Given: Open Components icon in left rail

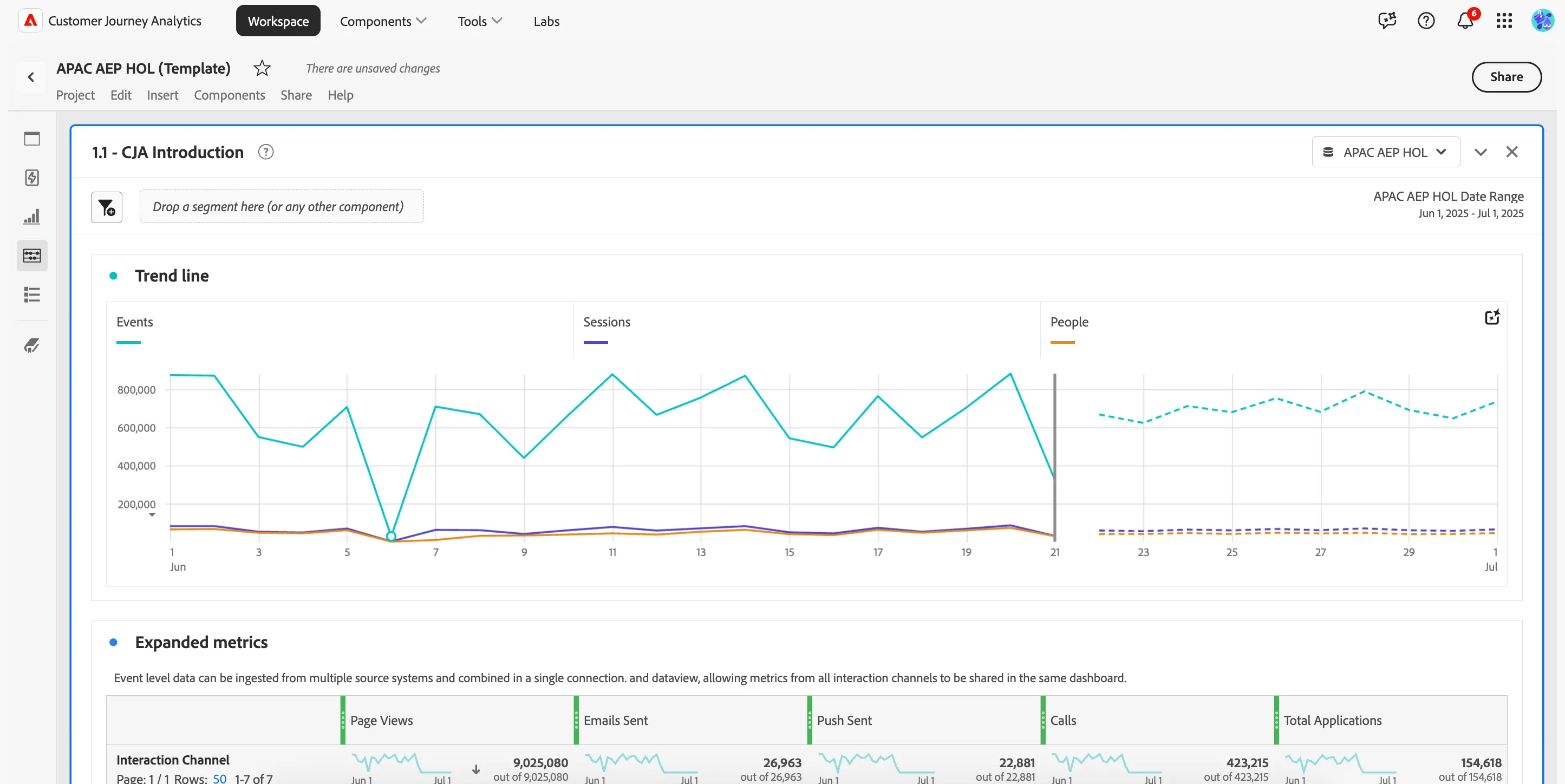Looking at the screenshot, I should tap(32, 255).
